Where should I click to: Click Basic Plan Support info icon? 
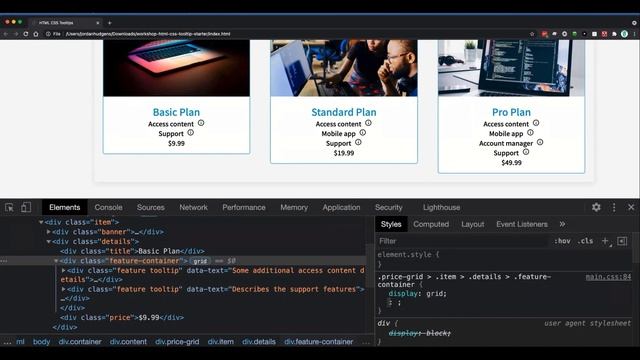point(191,133)
